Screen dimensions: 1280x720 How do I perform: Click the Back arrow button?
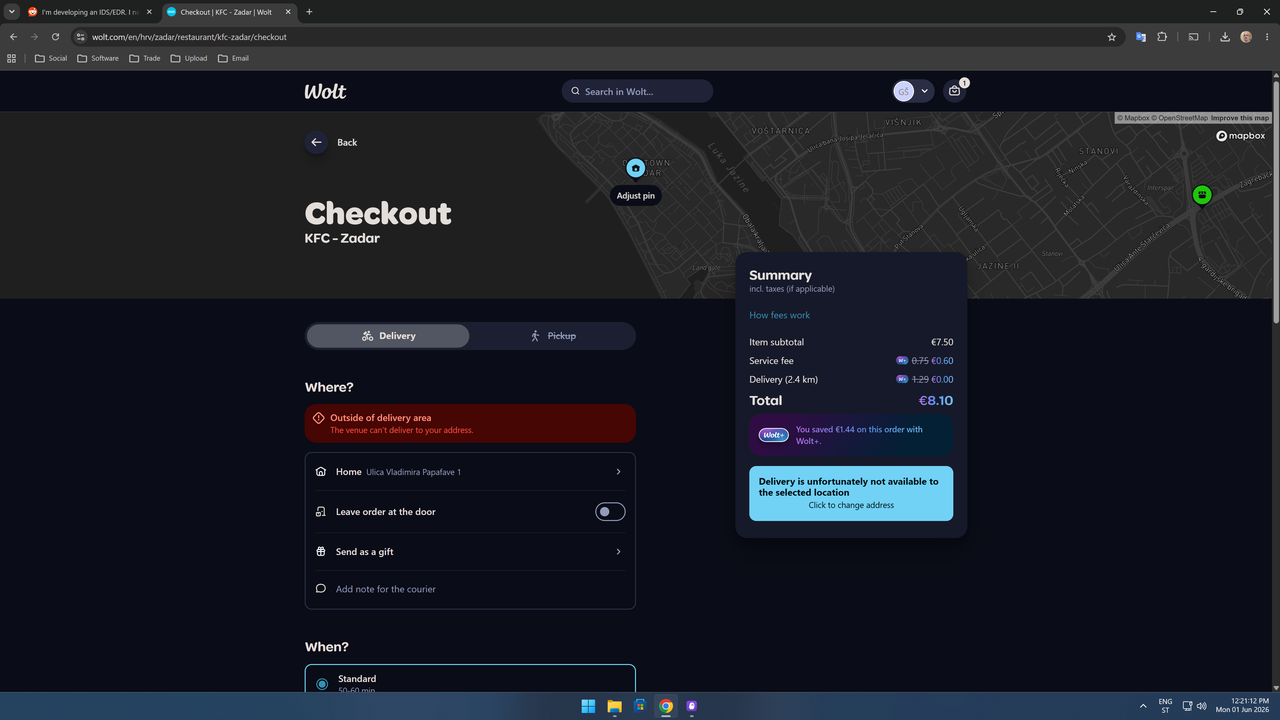coord(316,142)
